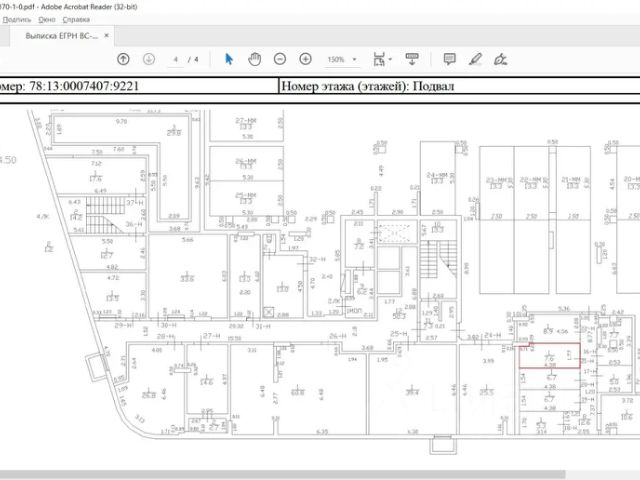Switch to the Hand pan tool
This screenshot has height=480, width=640.
point(254,59)
